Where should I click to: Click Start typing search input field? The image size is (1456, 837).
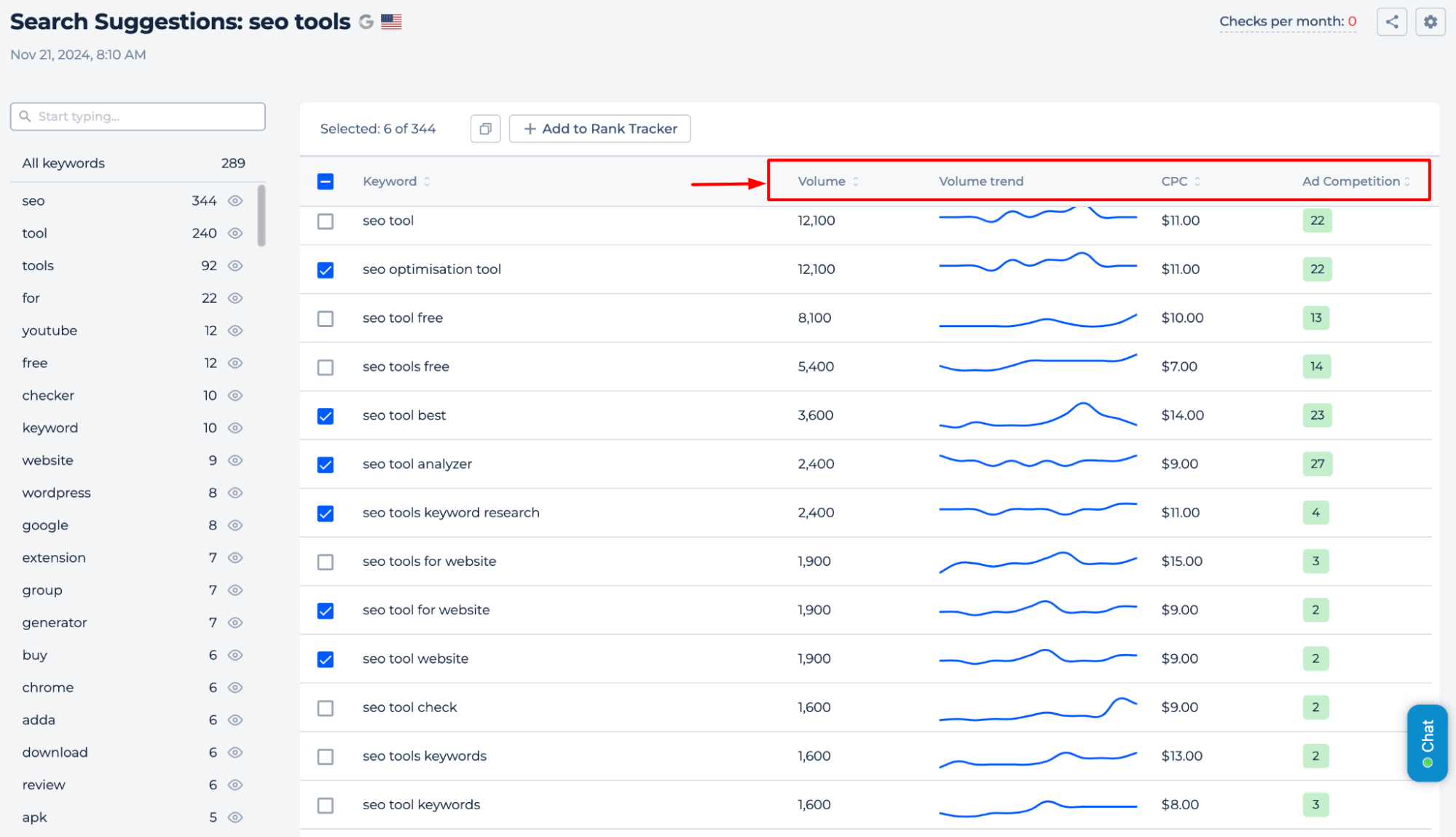pyautogui.click(x=137, y=116)
